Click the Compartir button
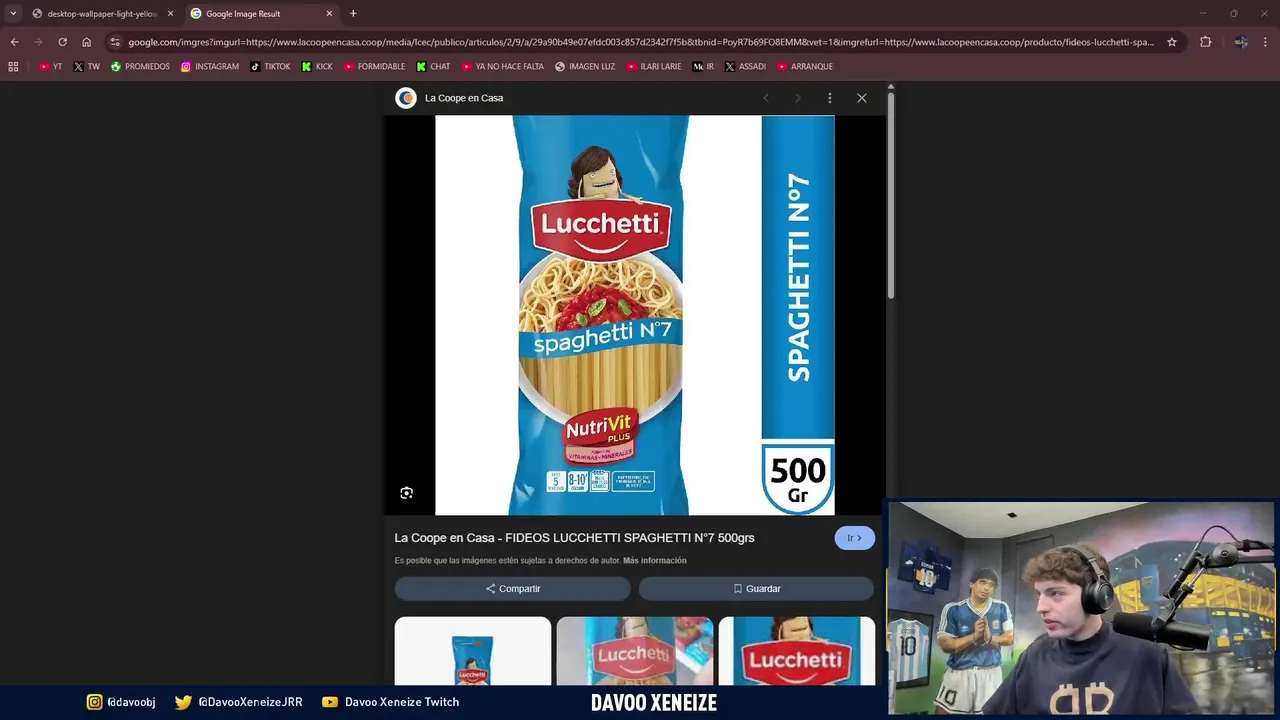The width and height of the screenshot is (1280, 720). [512, 589]
